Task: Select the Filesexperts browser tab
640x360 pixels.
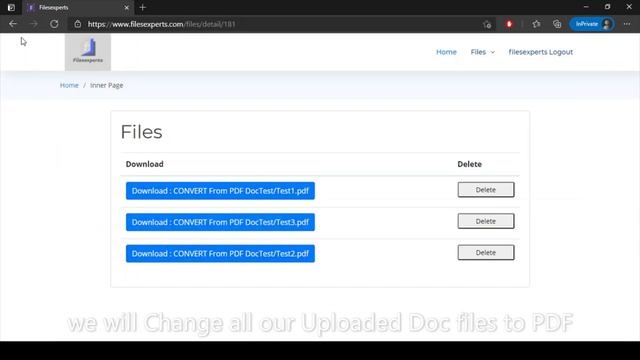Action: (78, 7)
